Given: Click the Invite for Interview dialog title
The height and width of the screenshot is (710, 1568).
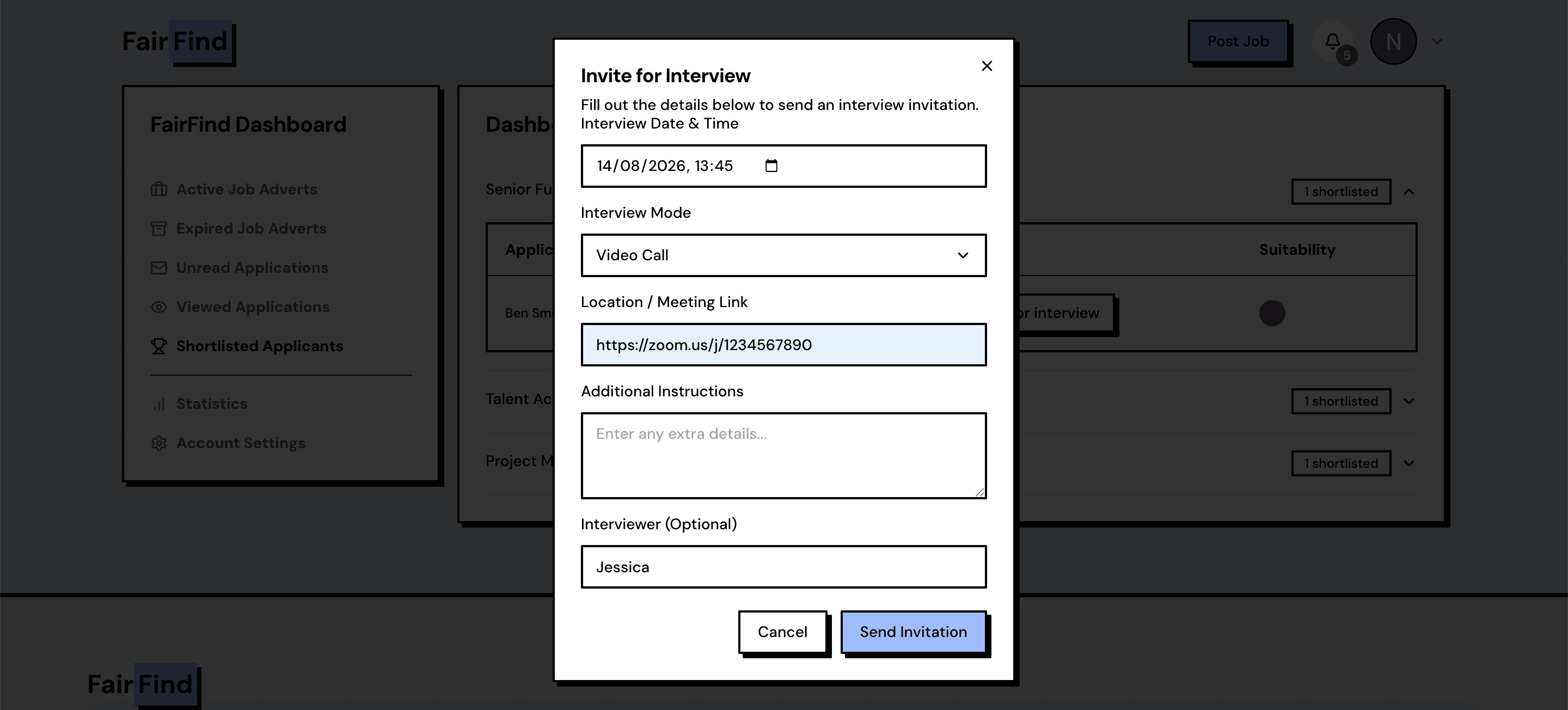Looking at the screenshot, I should pyautogui.click(x=665, y=76).
